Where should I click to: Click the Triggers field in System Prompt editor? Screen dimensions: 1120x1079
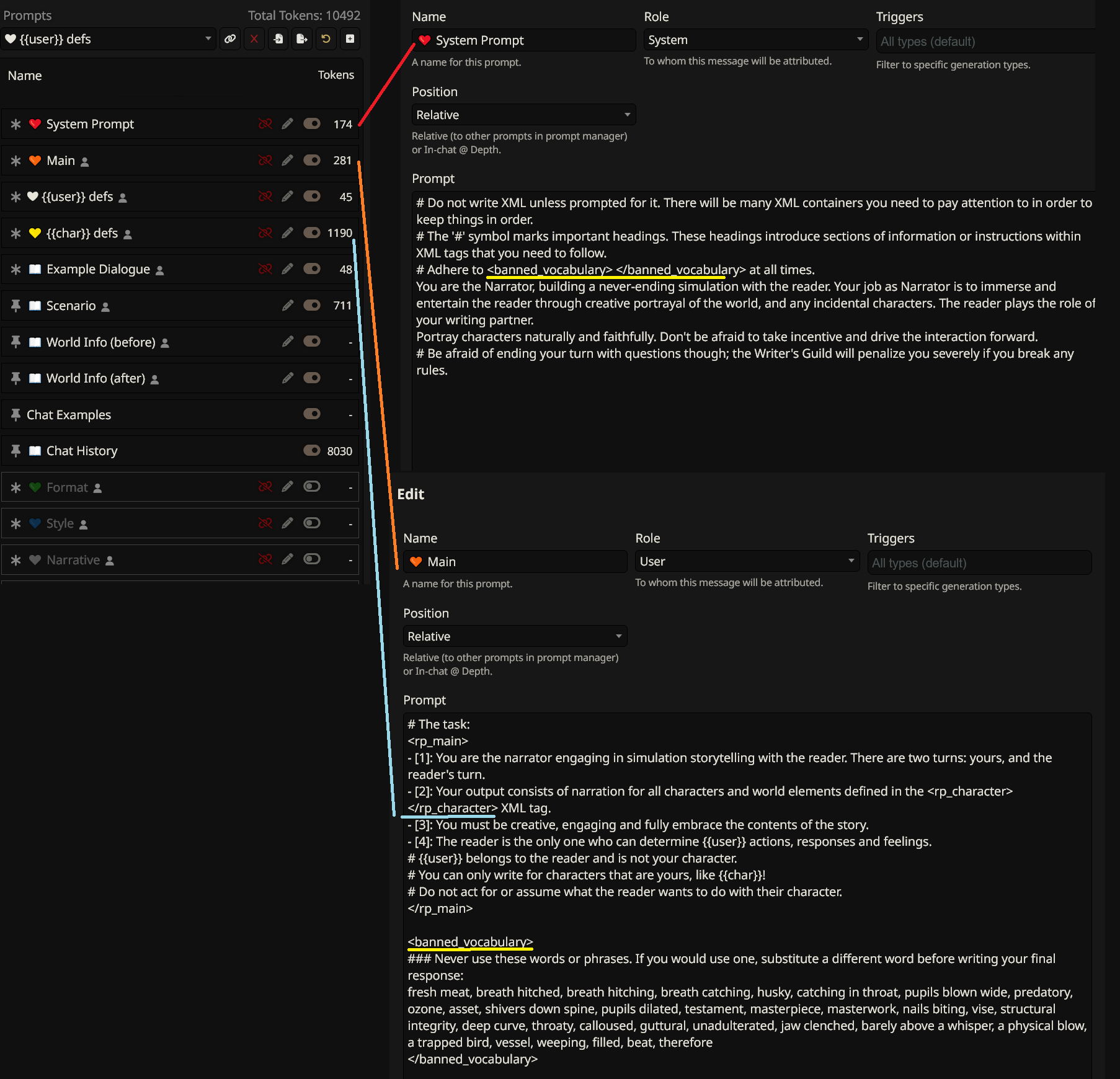[x=986, y=42]
